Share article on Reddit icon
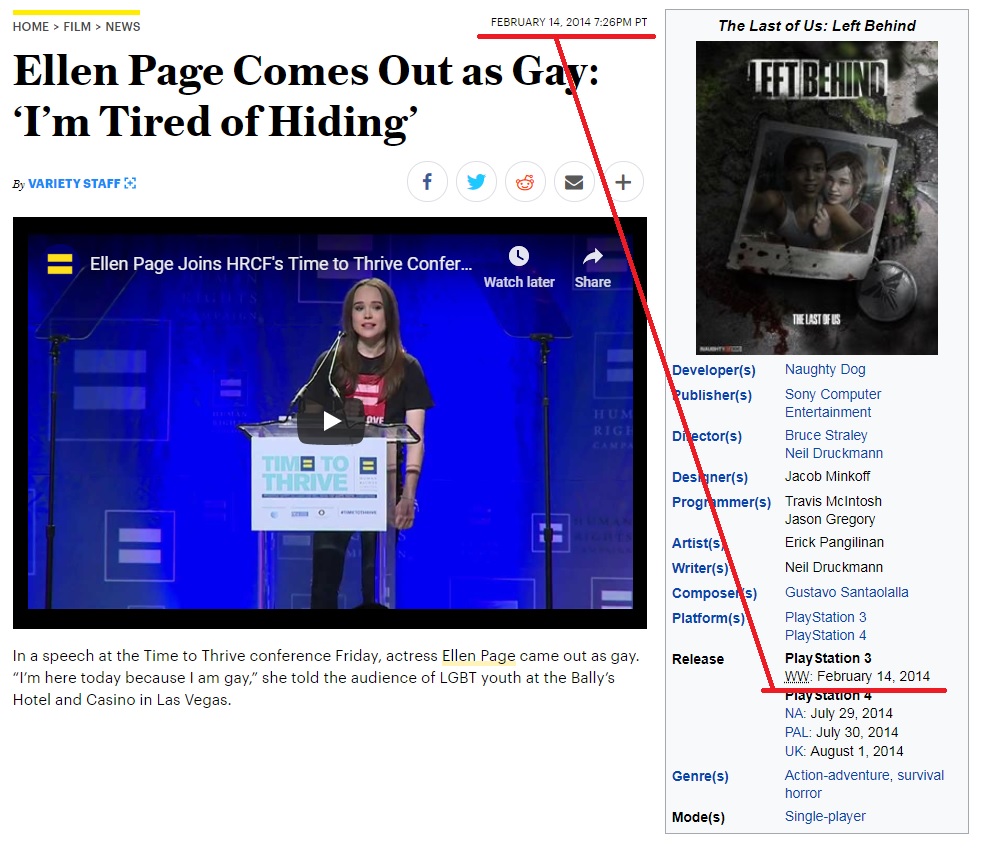The height and width of the screenshot is (849, 991). pos(525,182)
